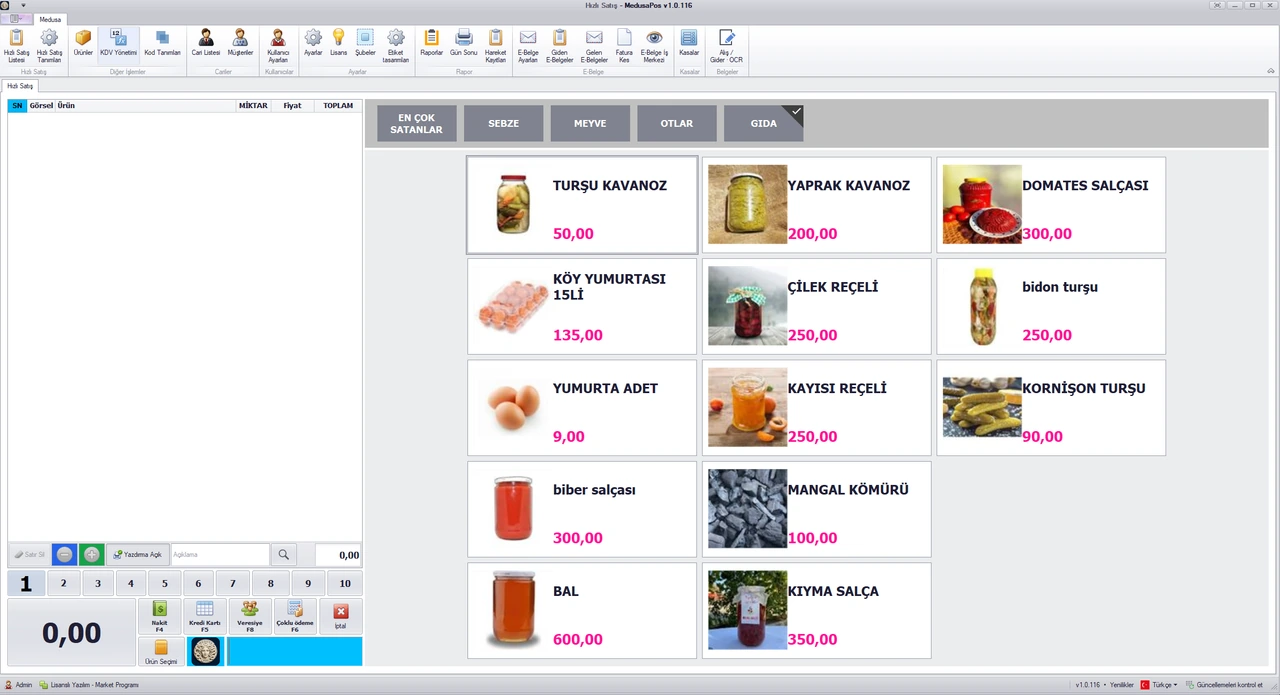The image size is (1280, 695).
Task: Show the SEBZE product category
Action: point(503,123)
